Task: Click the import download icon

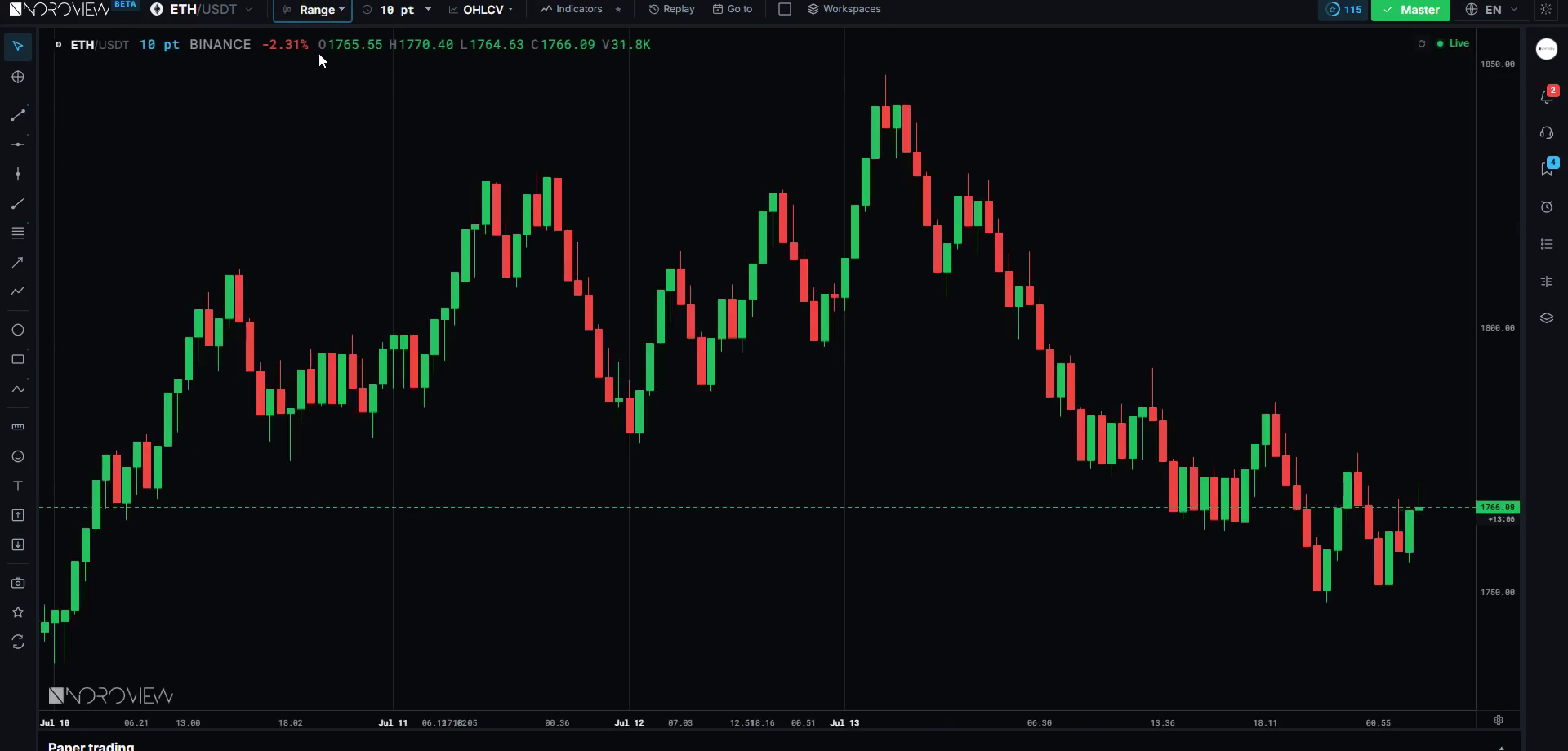Action: point(18,544)
